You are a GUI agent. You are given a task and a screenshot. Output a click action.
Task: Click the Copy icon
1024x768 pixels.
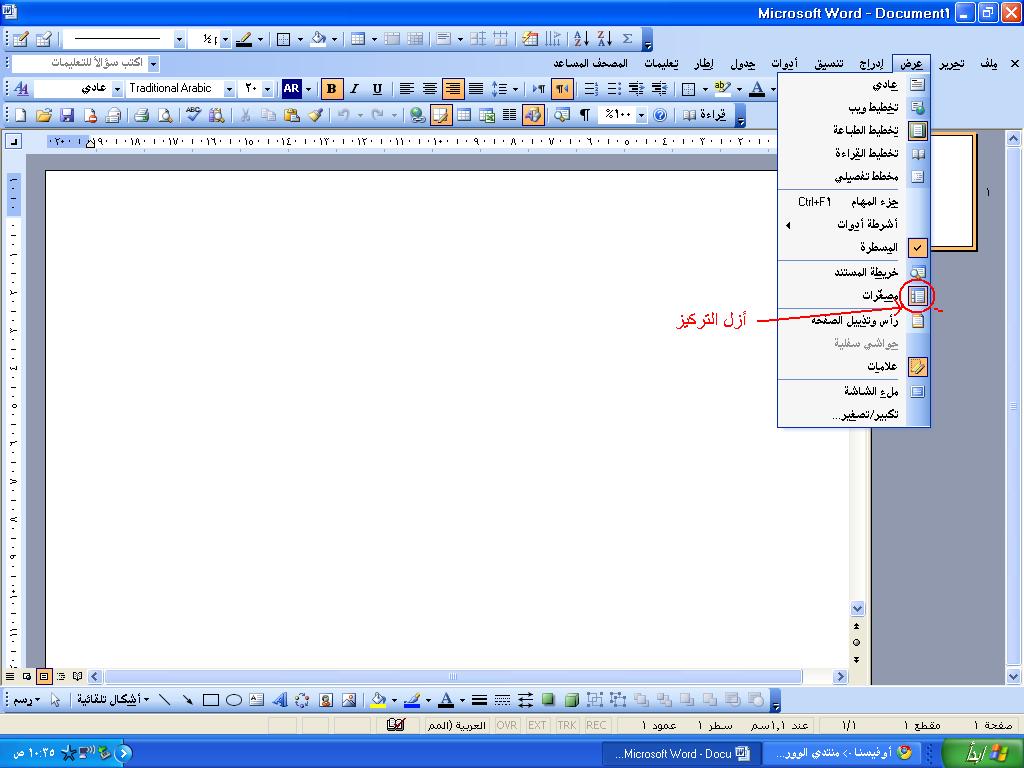pyautogui.click(x=268, y=116)
